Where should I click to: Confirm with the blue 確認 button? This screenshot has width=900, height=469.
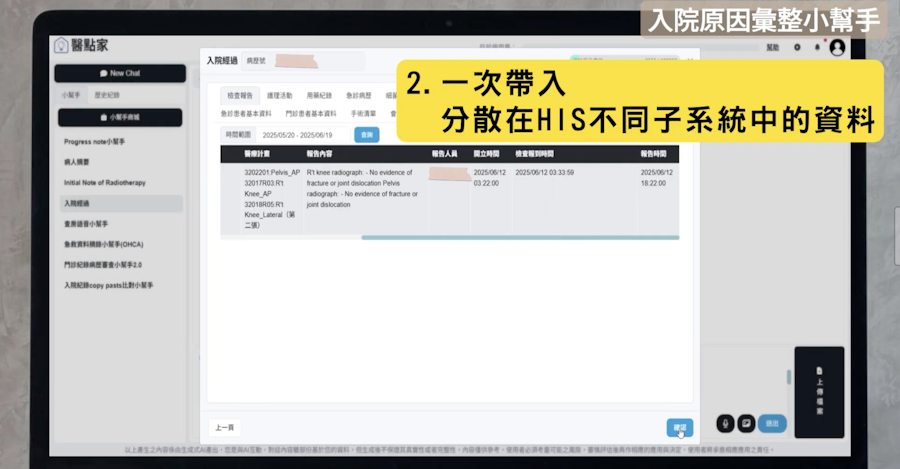click(x=679, y=427)
